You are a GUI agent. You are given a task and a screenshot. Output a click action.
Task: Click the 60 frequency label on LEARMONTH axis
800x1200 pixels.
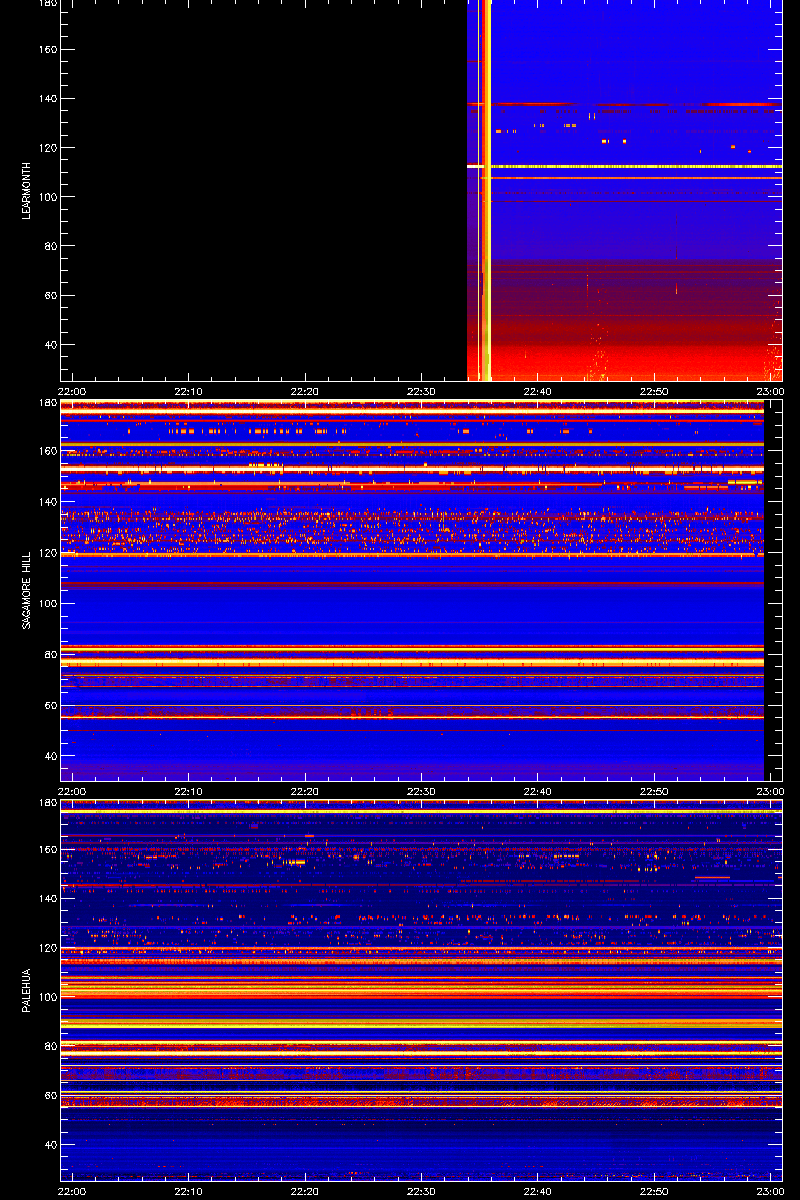click(x=52, y=296)
